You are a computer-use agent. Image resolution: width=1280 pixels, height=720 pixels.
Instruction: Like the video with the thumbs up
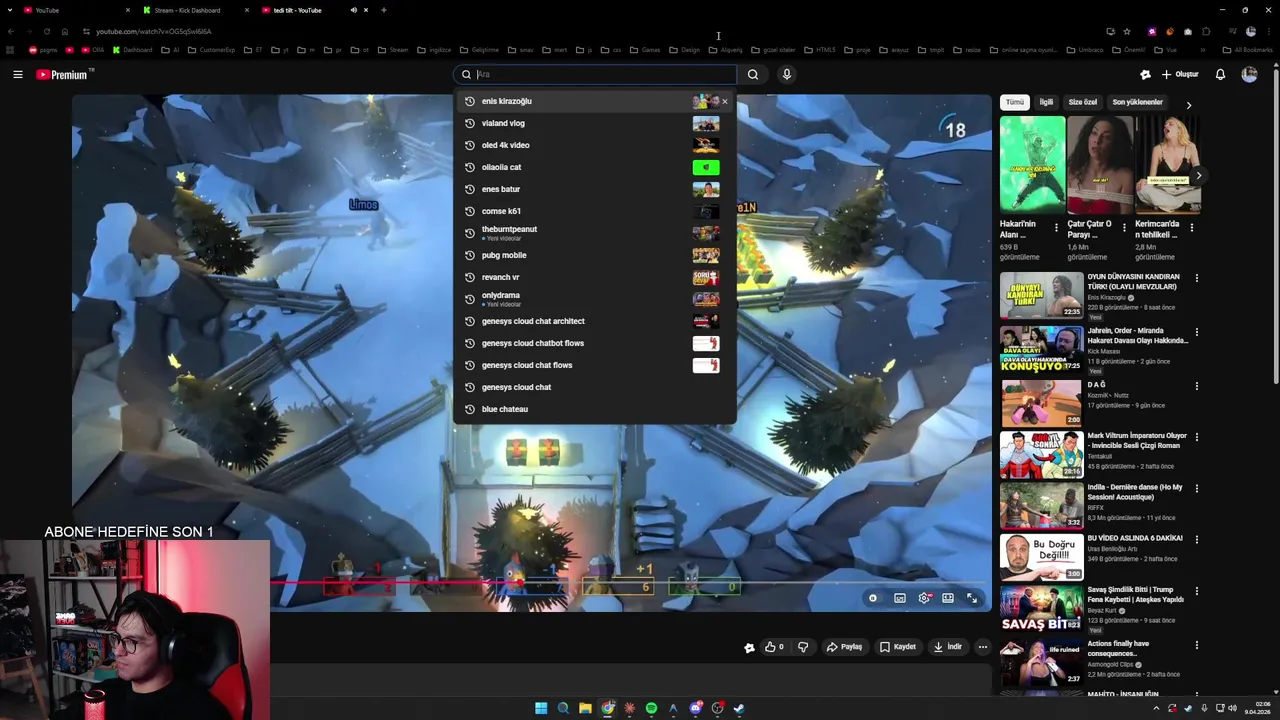[x=774, y=647]
